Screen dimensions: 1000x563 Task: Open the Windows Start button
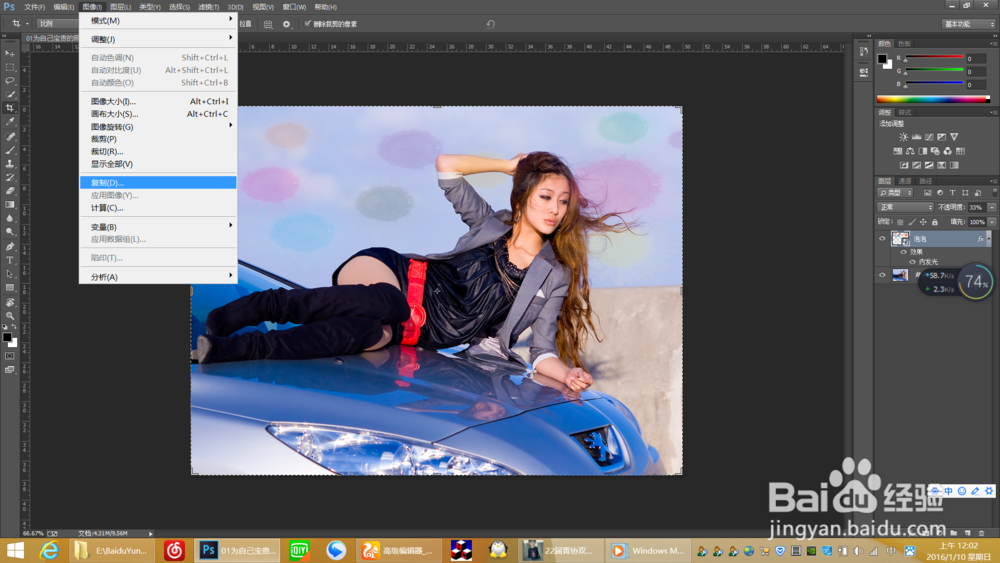pyautogui.click(x=14, y=550)
